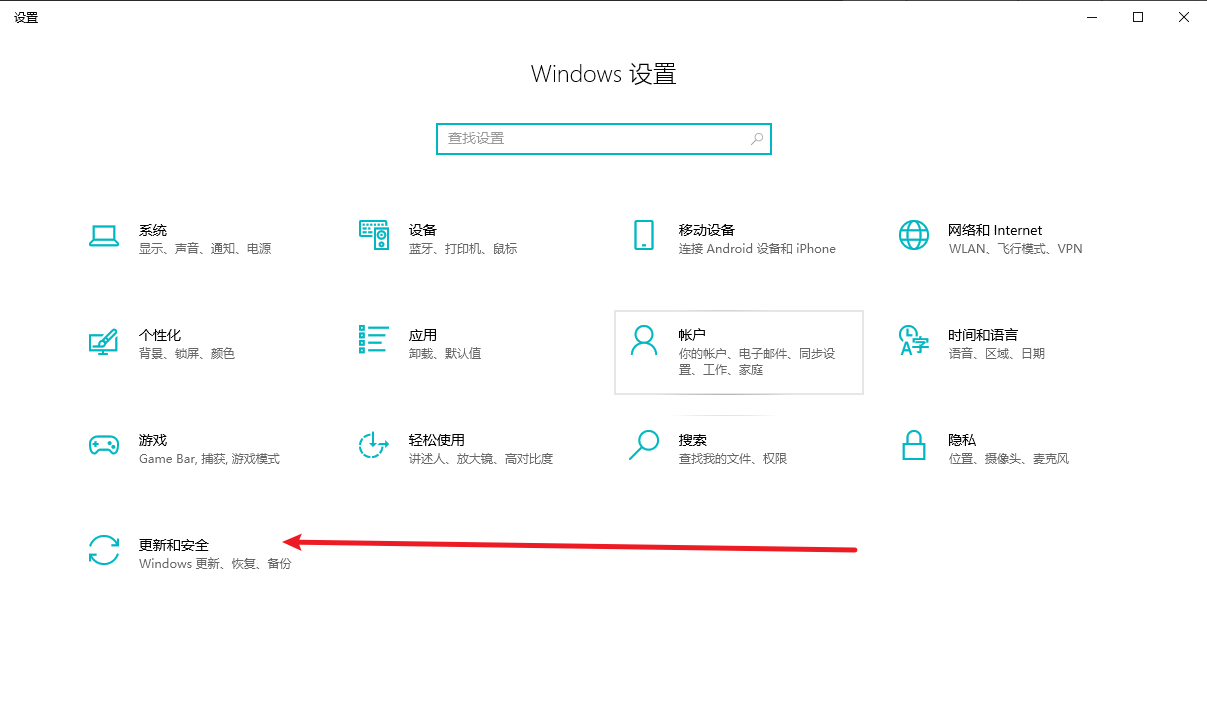
Task: Open the 系统 laptop icon
Action: tap(104, 236)
